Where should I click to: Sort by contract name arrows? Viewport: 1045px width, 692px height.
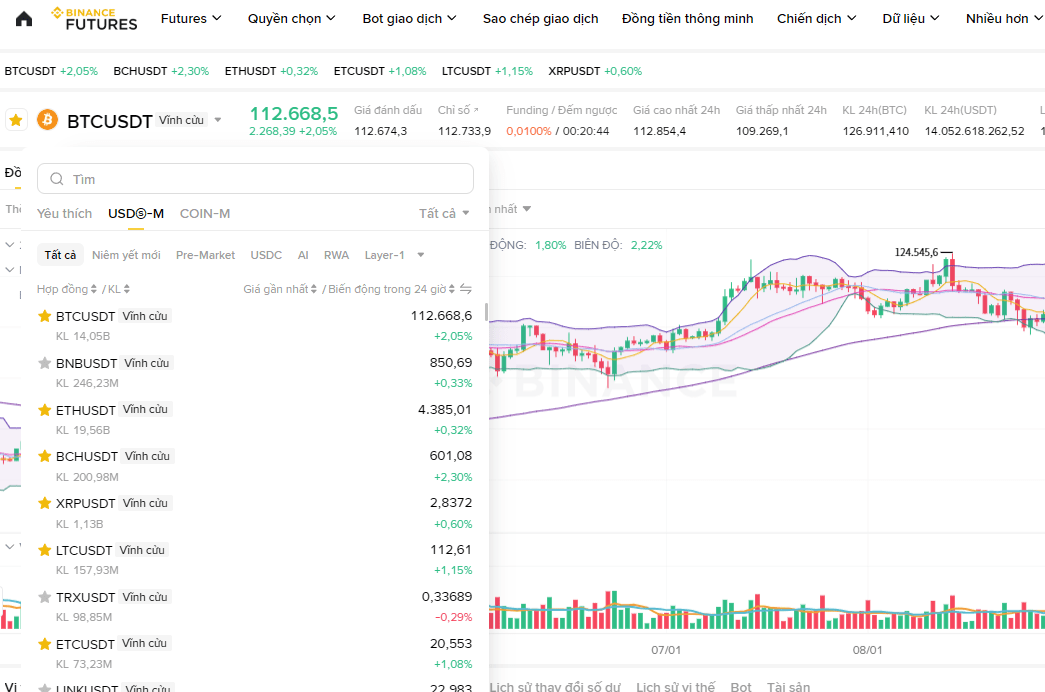(x=93, y=289)
